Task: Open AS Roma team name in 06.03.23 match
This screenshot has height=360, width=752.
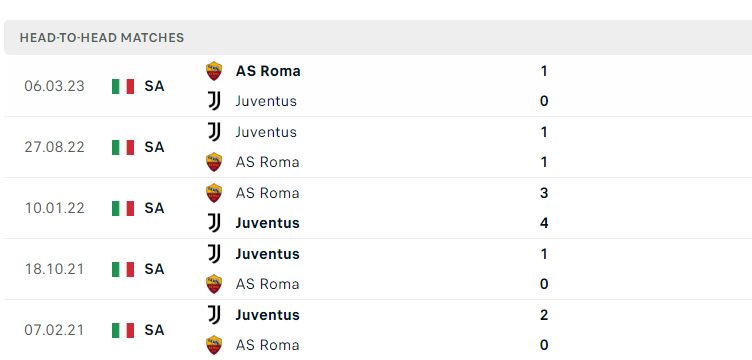Action: tap(268, 71)
